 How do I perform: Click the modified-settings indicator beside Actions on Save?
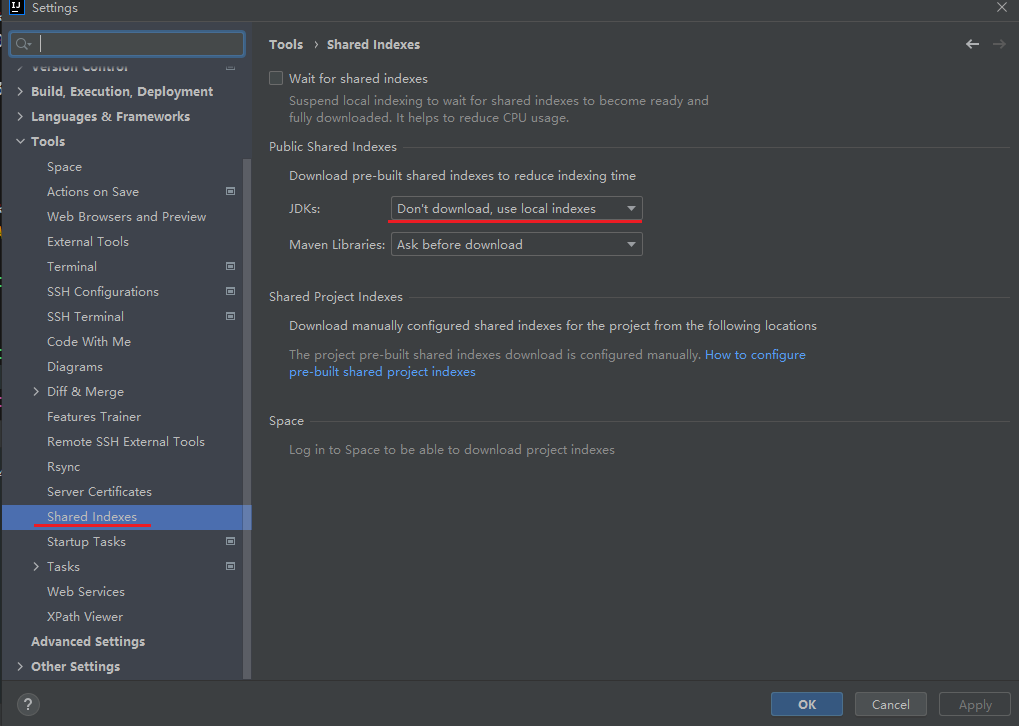click(x=230, y=191)
